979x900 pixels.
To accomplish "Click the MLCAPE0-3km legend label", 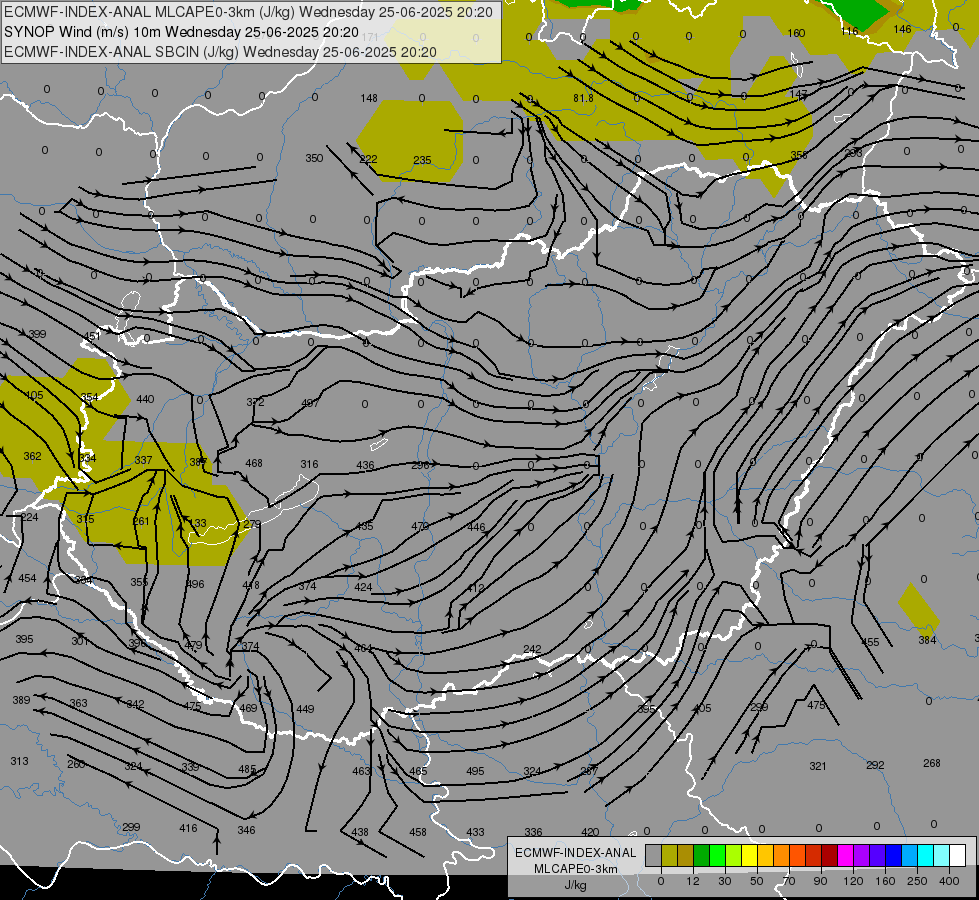I will click(x=575, y=869).
